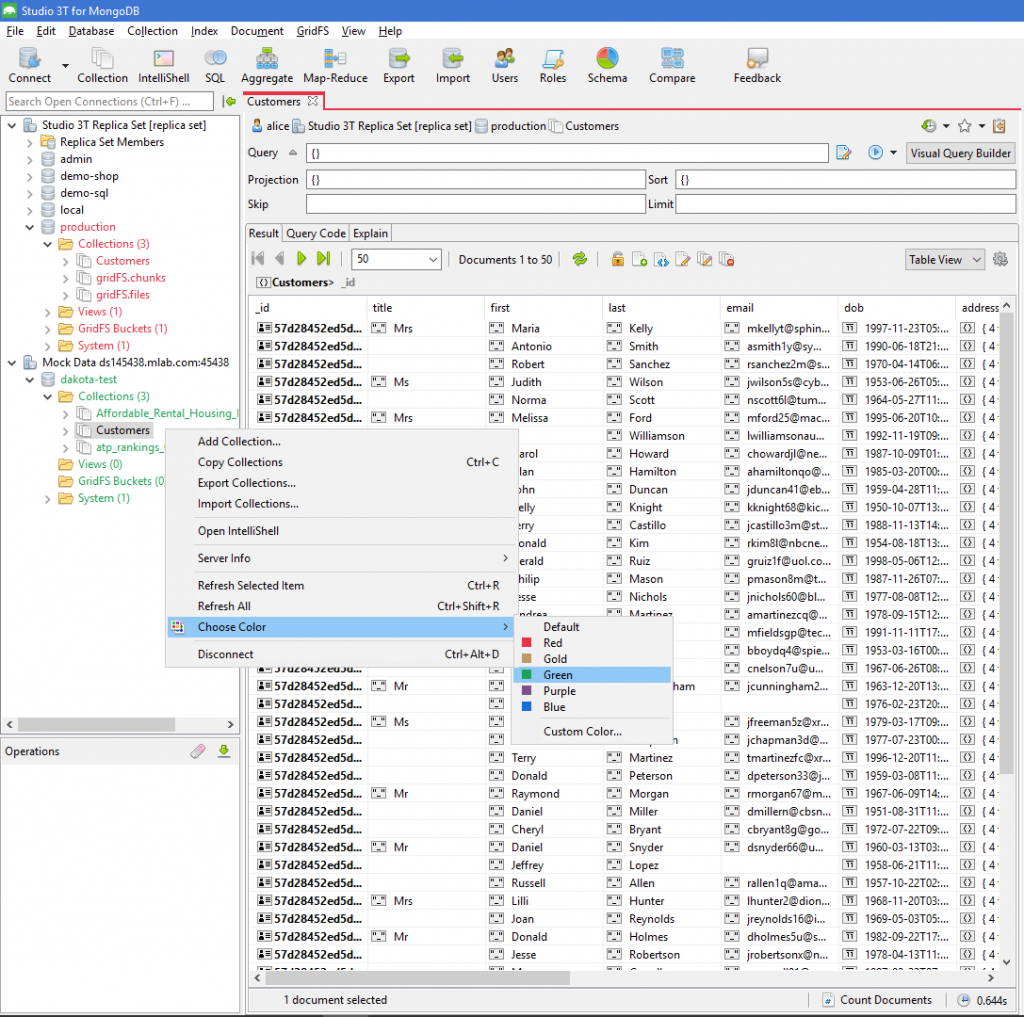Close the Customers tab

[313, 101]
